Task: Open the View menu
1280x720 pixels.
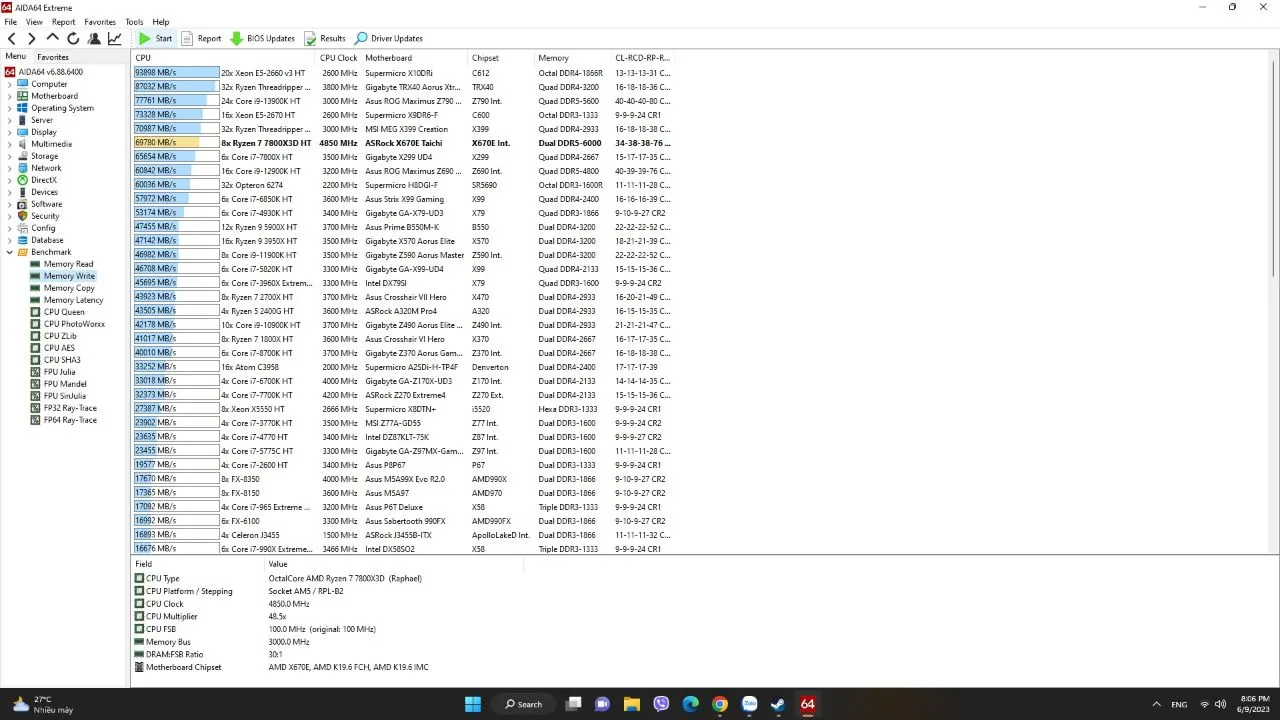Action: (x=34, y=22)
